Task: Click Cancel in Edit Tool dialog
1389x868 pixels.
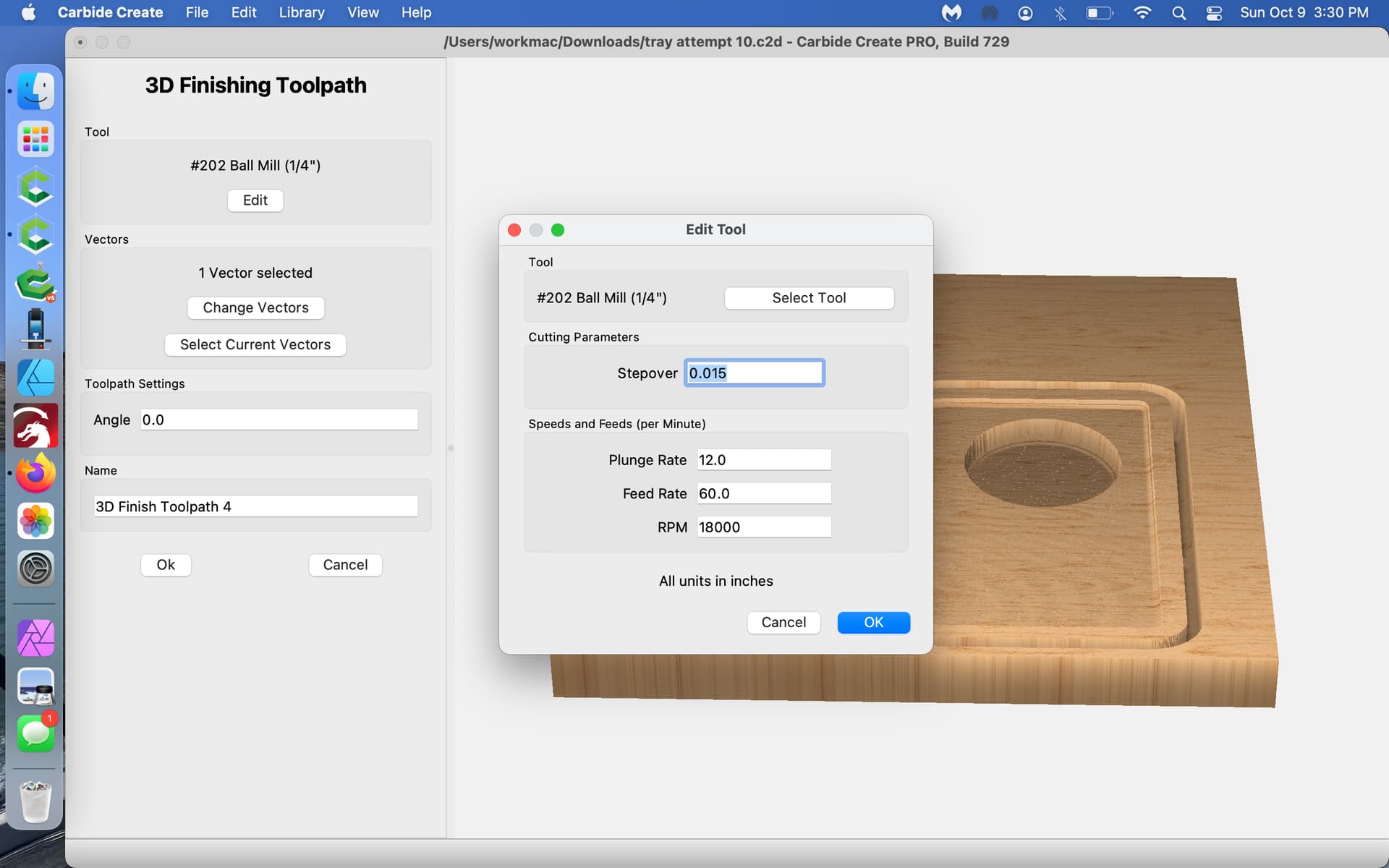Action: pos(783,623)
